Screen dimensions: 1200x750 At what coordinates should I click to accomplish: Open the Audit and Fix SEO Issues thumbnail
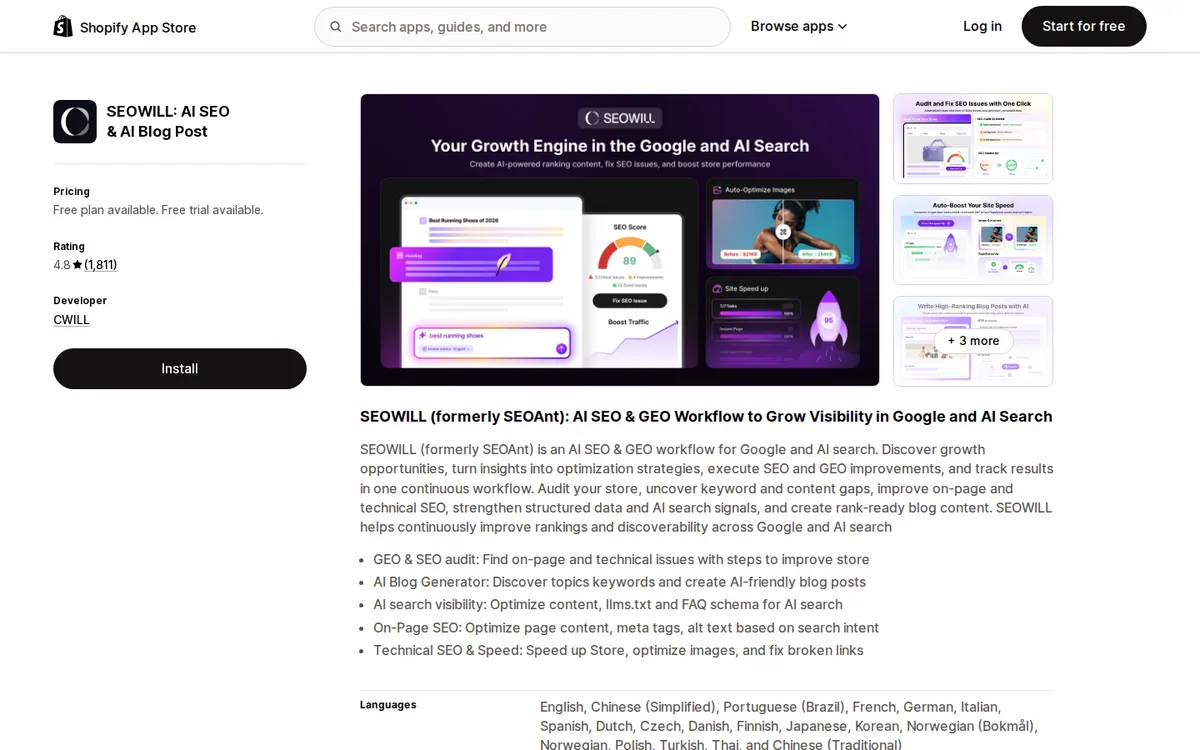click(x=973, y=139)
